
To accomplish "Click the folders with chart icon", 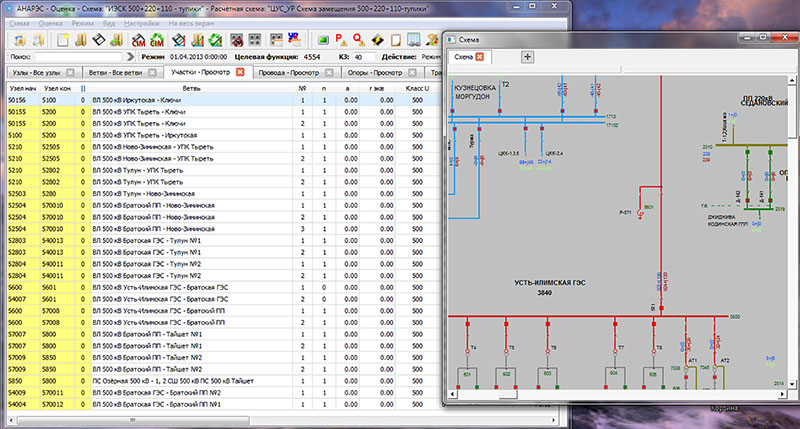I will click(x=197, y=40).
